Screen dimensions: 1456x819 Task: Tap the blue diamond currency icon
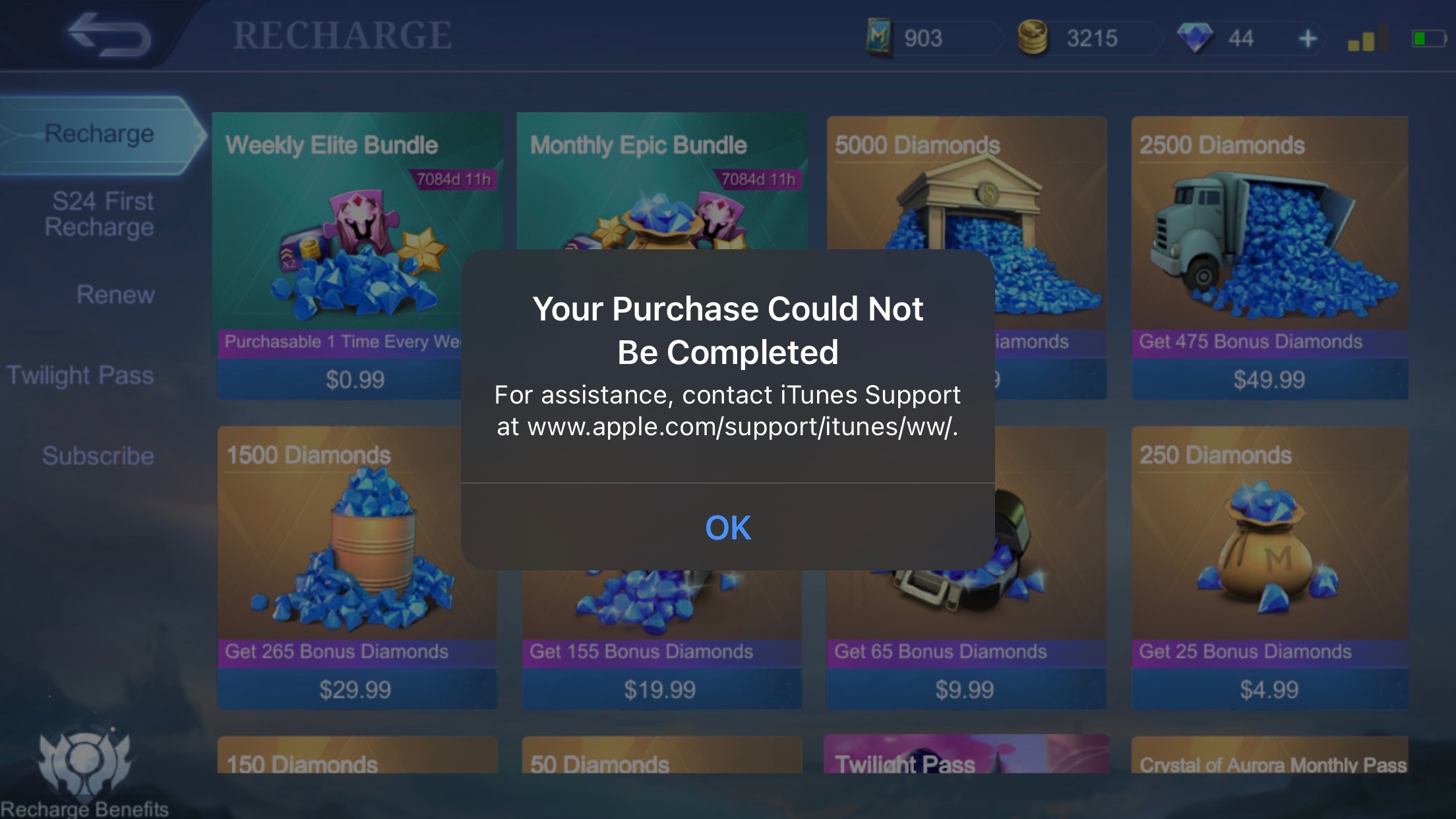(x=1195, y=38)
